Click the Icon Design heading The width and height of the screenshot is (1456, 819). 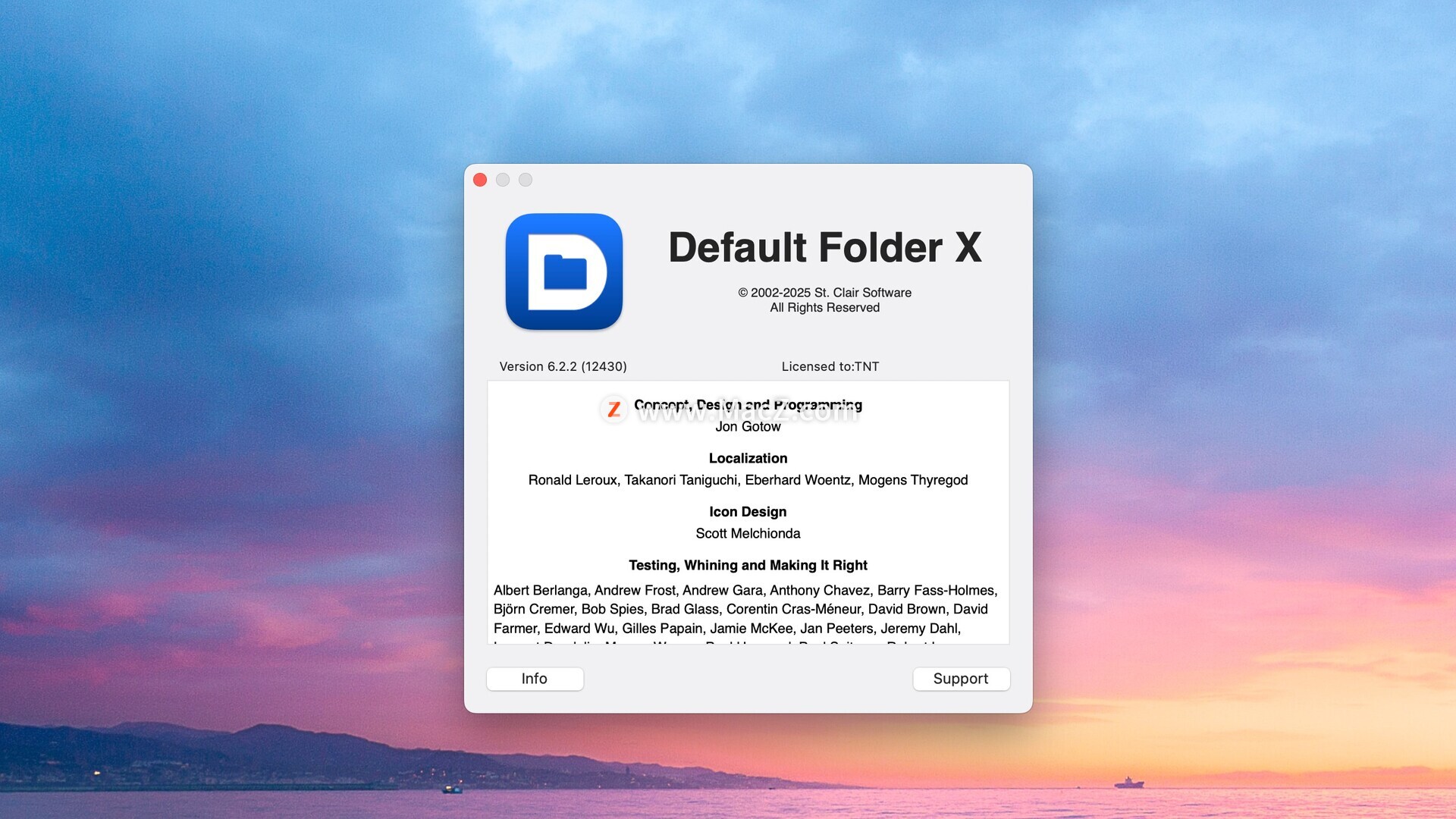pyautogui.click(x=748, y=512)
